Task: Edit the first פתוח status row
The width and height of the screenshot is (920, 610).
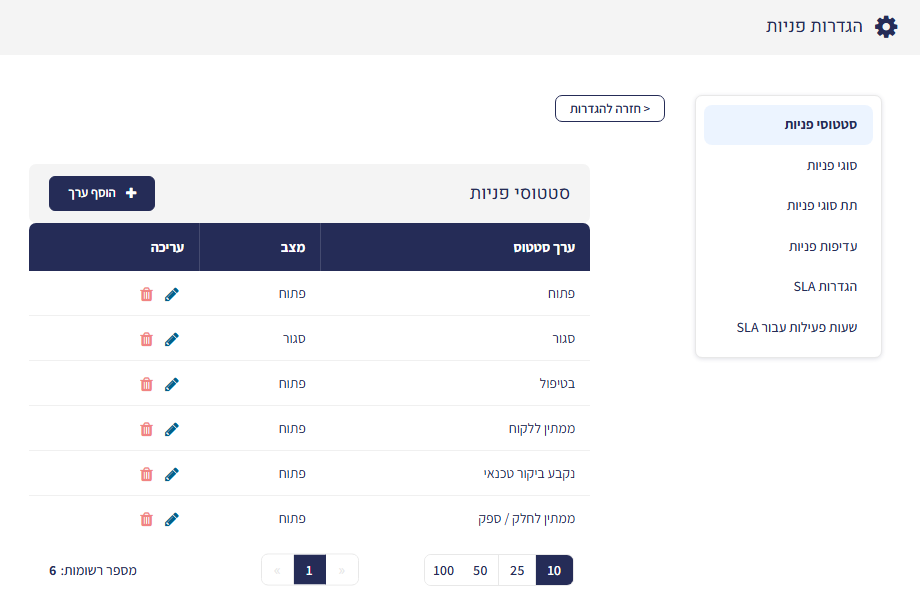Action: click(x=171, y=294)
